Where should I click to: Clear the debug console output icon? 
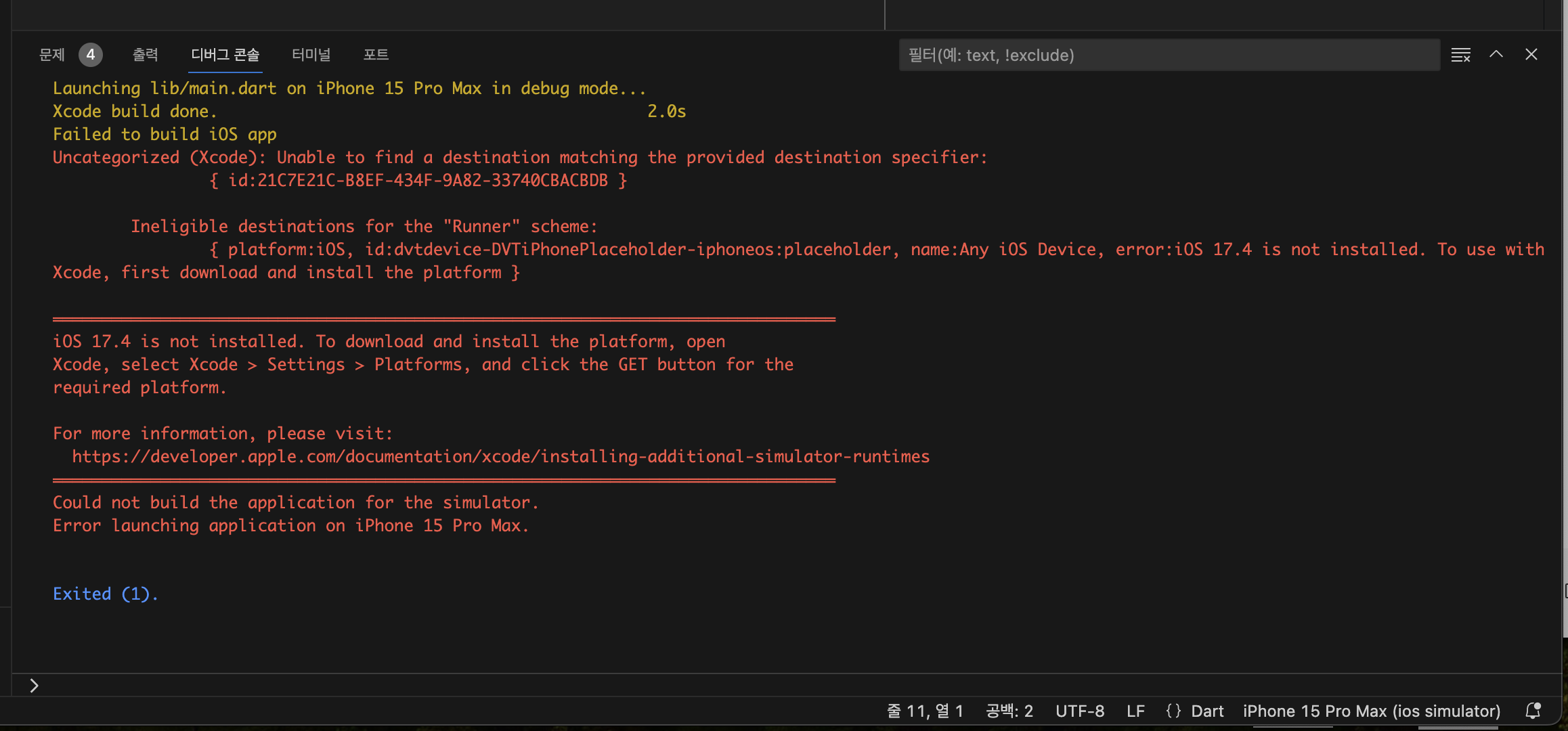click(x=1460, y=55)
